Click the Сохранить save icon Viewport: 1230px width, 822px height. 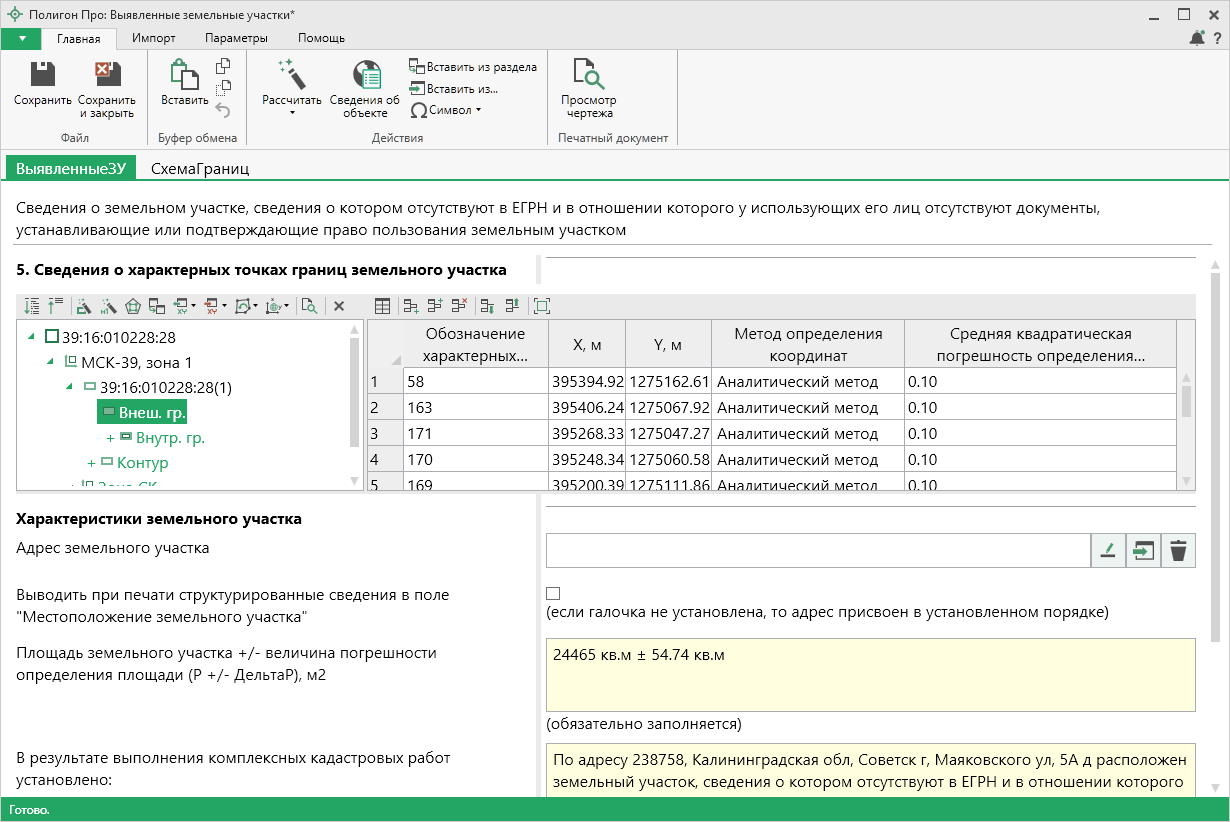point(42,76)
